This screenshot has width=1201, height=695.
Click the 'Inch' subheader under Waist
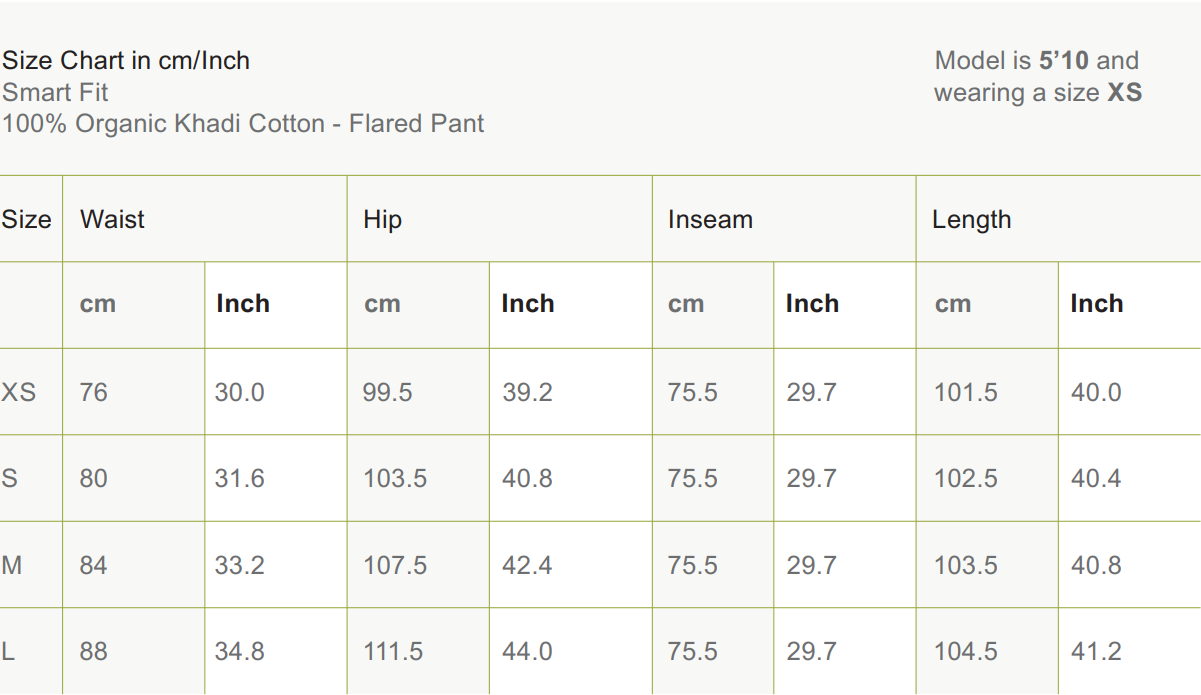[x=243, y=304]
